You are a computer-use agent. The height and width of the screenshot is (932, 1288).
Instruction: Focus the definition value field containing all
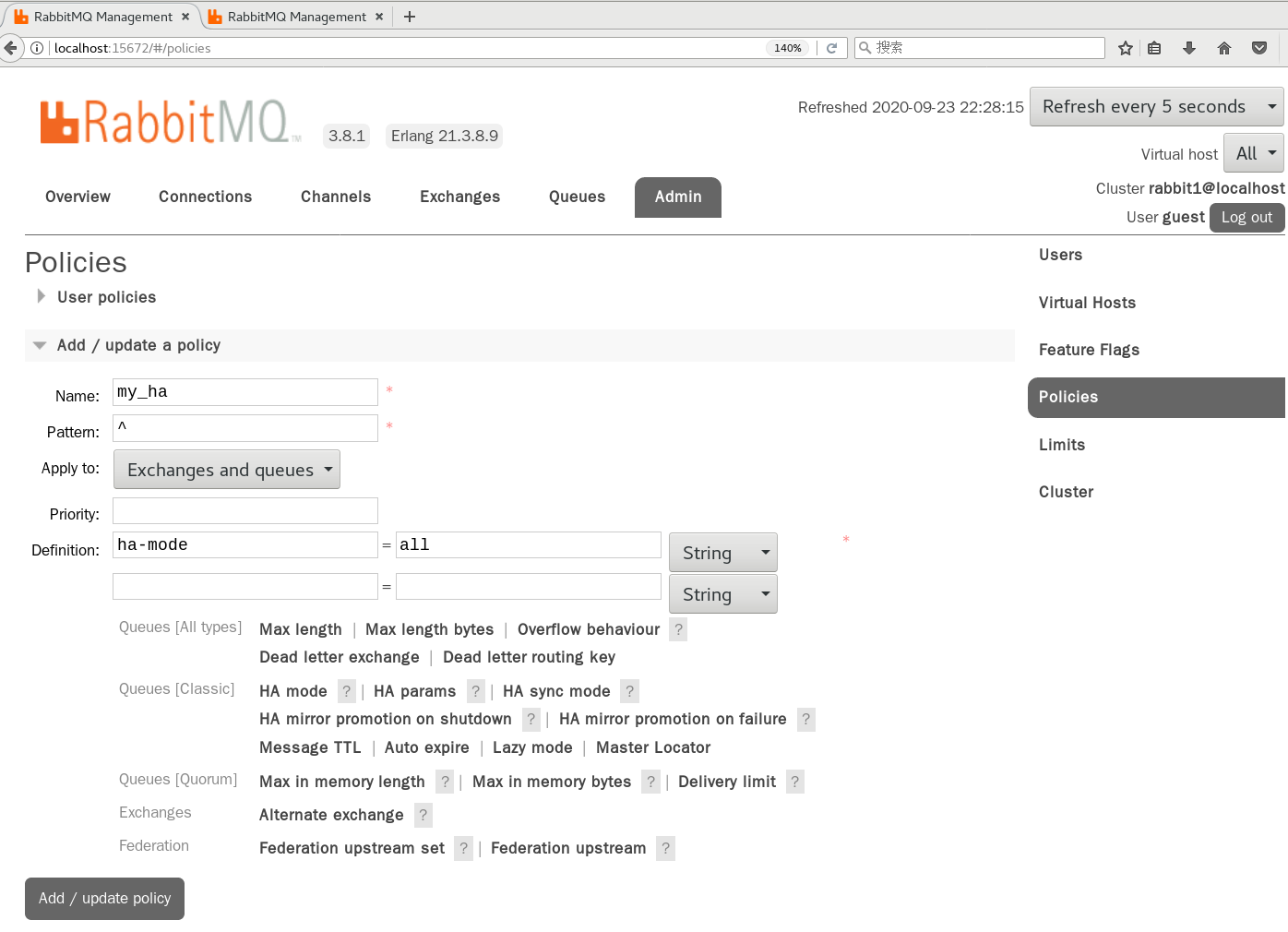(529, 544)
